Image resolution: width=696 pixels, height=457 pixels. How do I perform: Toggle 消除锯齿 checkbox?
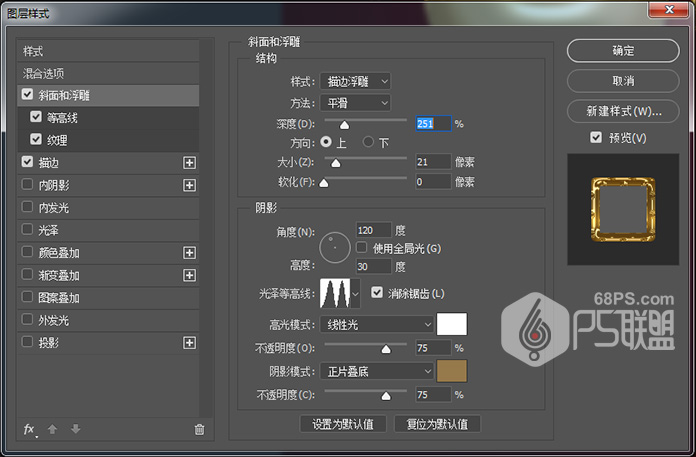coord(377,292)
